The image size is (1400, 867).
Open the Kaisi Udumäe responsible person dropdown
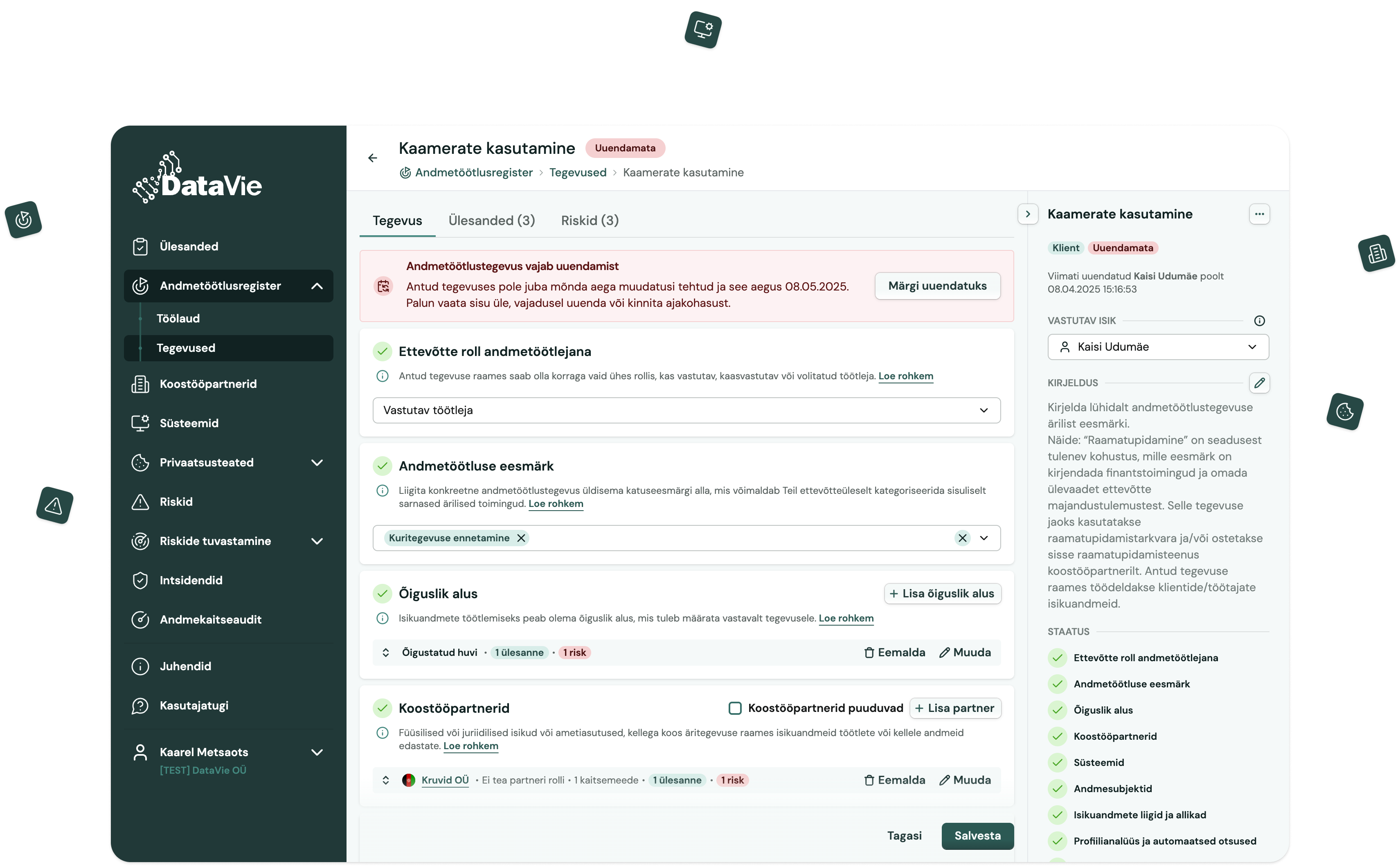(1158, 347)
